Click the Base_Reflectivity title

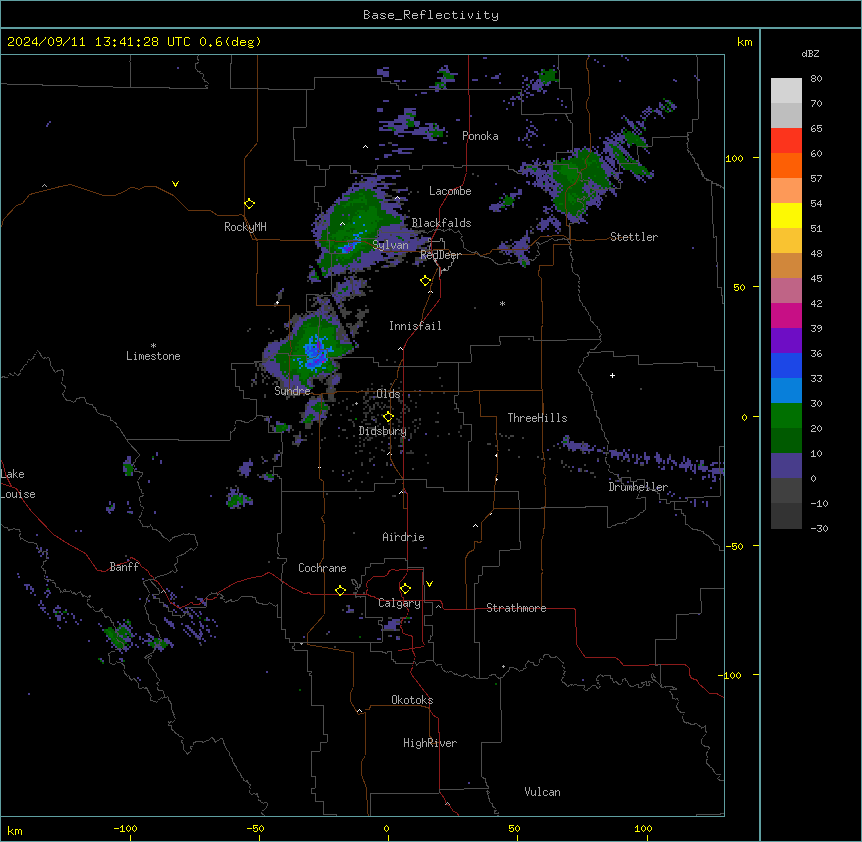(x=431, y=15)
